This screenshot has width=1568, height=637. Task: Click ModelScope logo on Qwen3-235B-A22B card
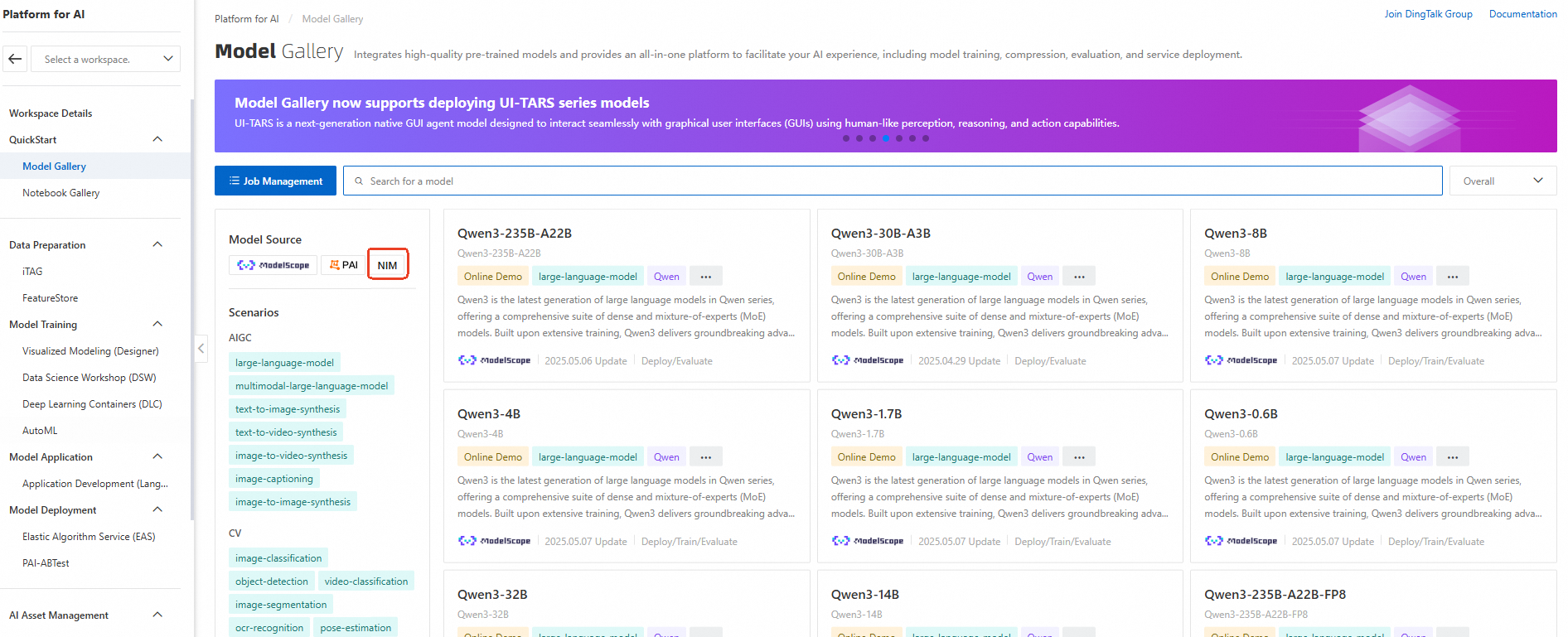(x=494, y=360)
